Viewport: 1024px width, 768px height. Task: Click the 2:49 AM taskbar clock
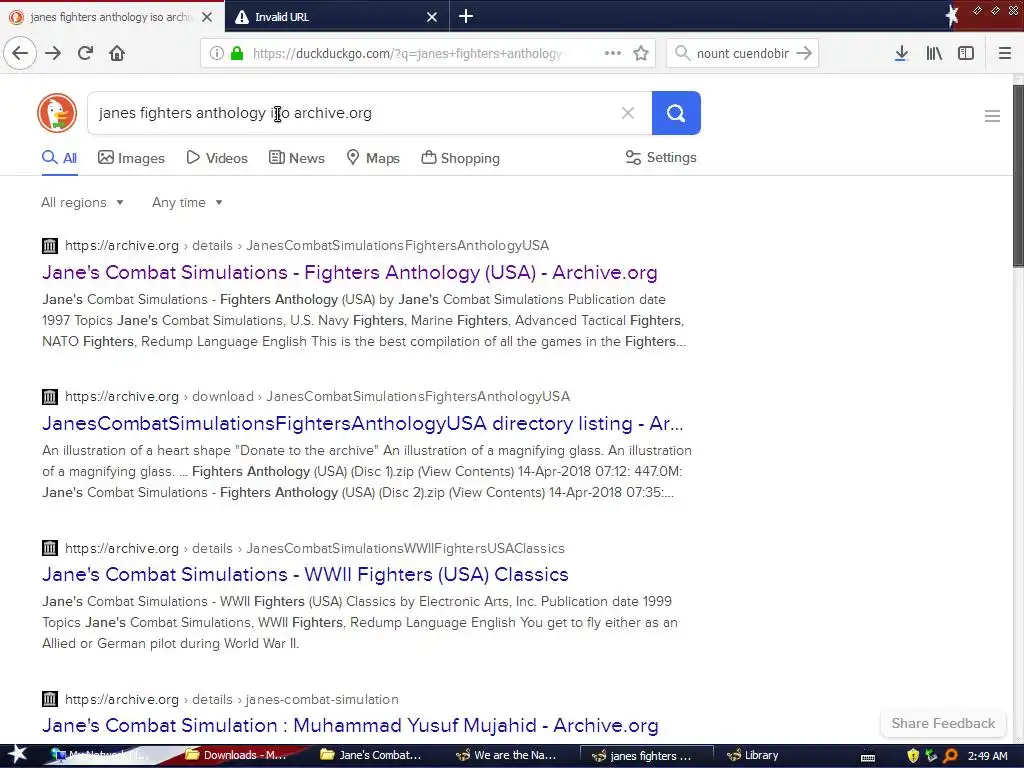(x=987, y=756)
